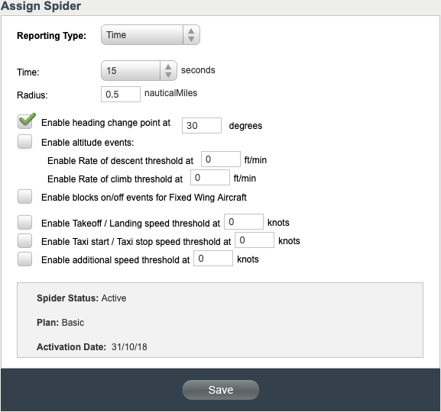Click additional speed threshold knots field
The image size is (441, 412).
click(213, 258)
